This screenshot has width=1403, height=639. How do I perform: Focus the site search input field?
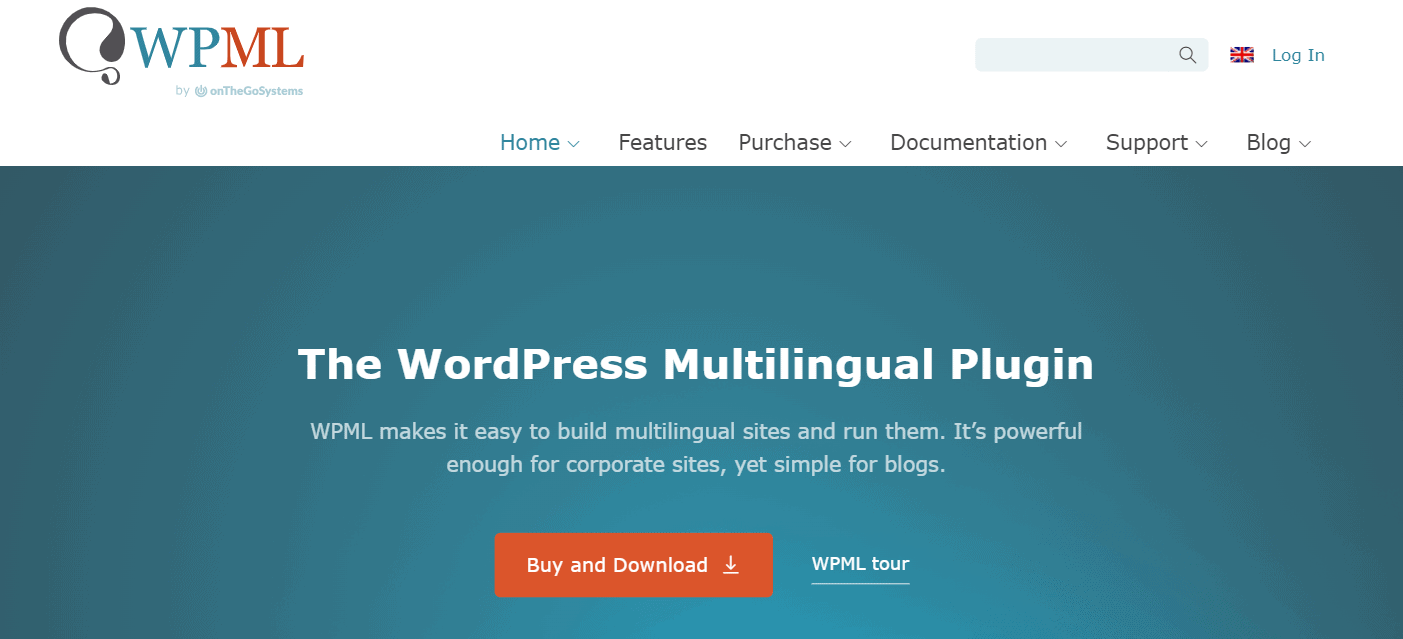[1091, 55]
